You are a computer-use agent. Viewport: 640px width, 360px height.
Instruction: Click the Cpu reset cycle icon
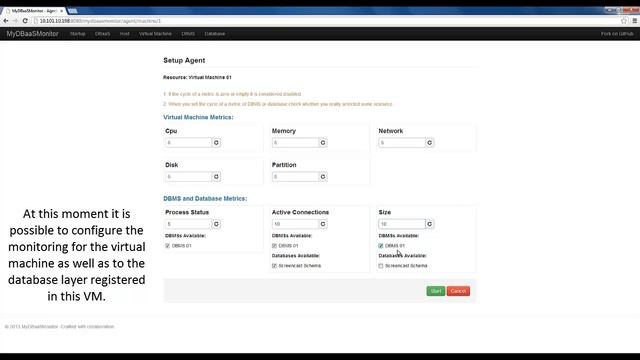pos(216,142)
